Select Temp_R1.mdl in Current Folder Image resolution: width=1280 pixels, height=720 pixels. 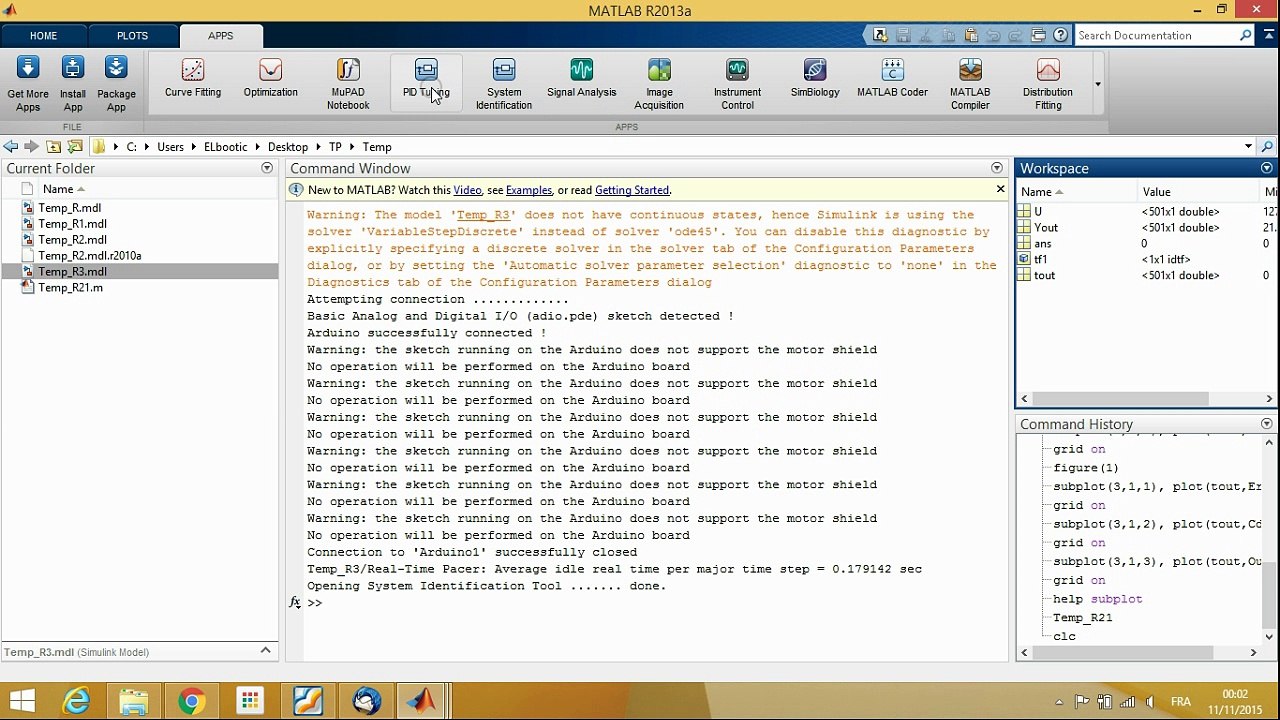click(x=72, y=224)
